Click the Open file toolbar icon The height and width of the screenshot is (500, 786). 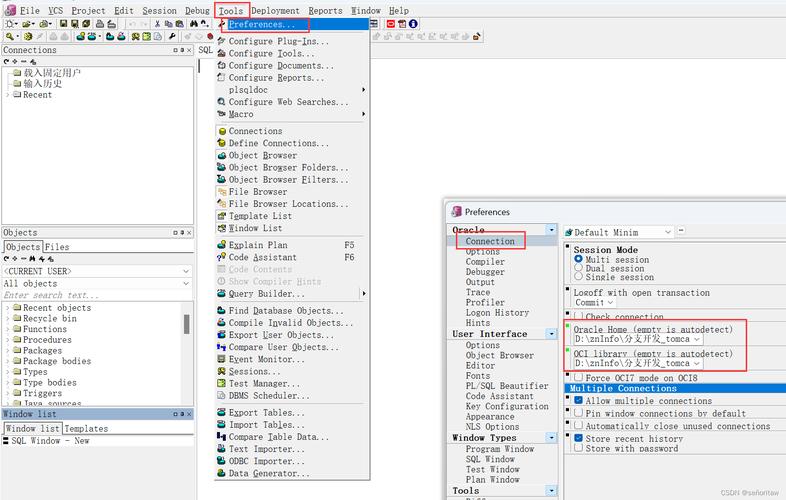(26, 24)
